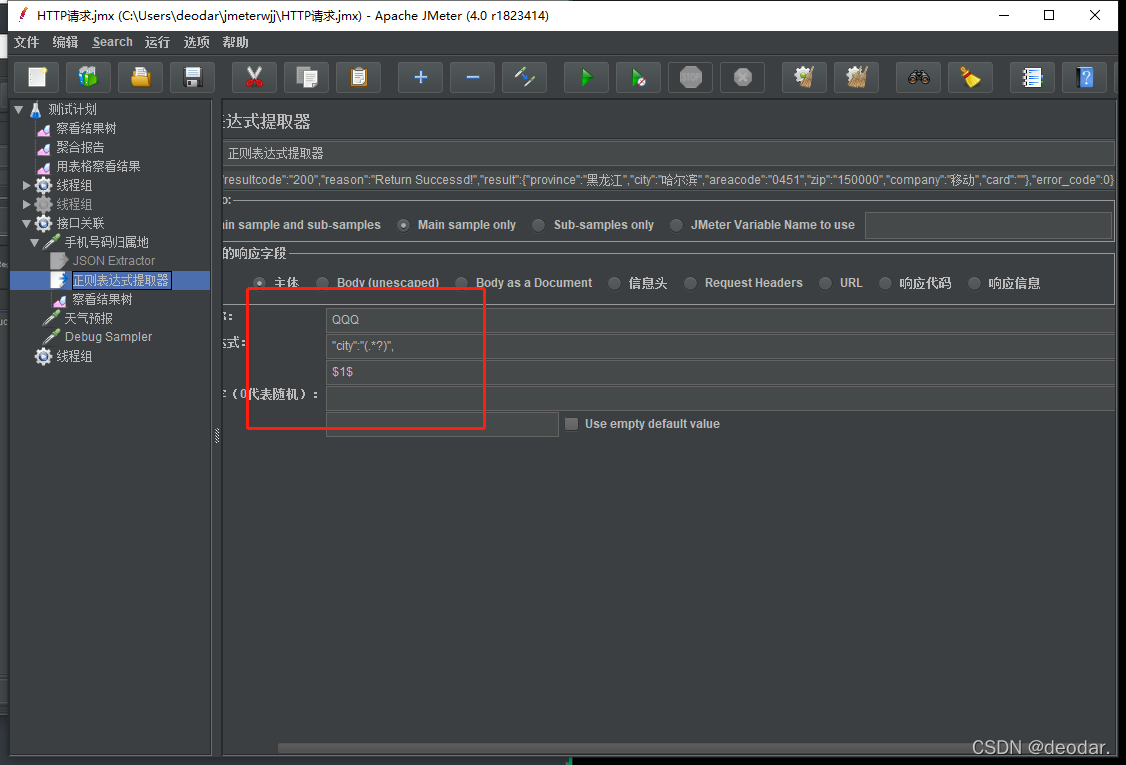Collapse the 接口关联 thread group
Screen dimensions: 1126x765
point(27,223)
